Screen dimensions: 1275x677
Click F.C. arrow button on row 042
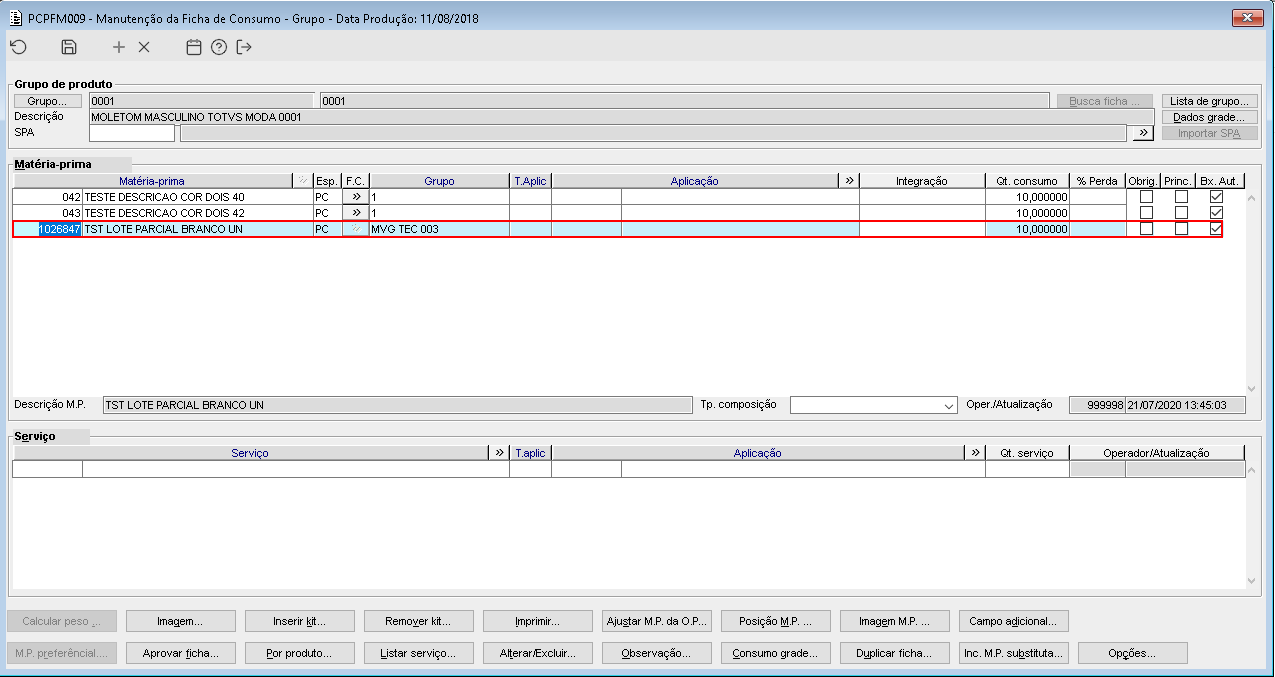[x=355, y=197]
